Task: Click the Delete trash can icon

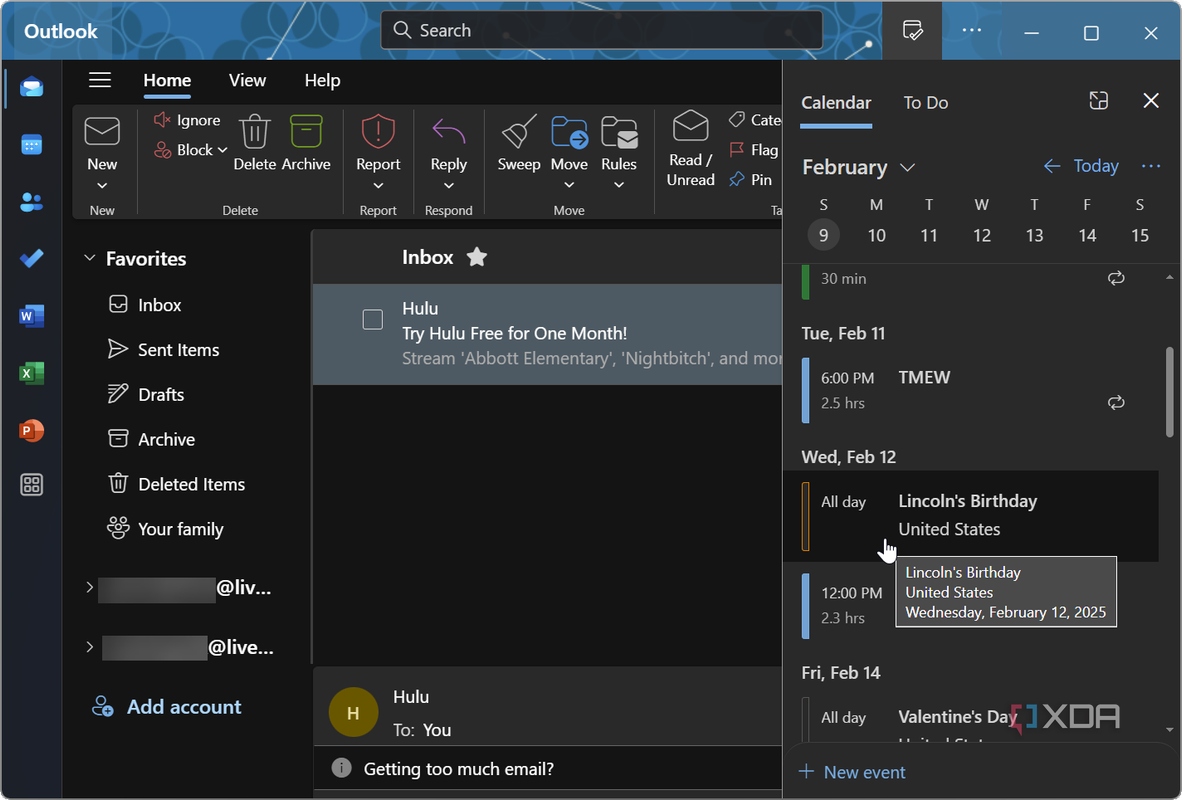Action: pos(255,132)
